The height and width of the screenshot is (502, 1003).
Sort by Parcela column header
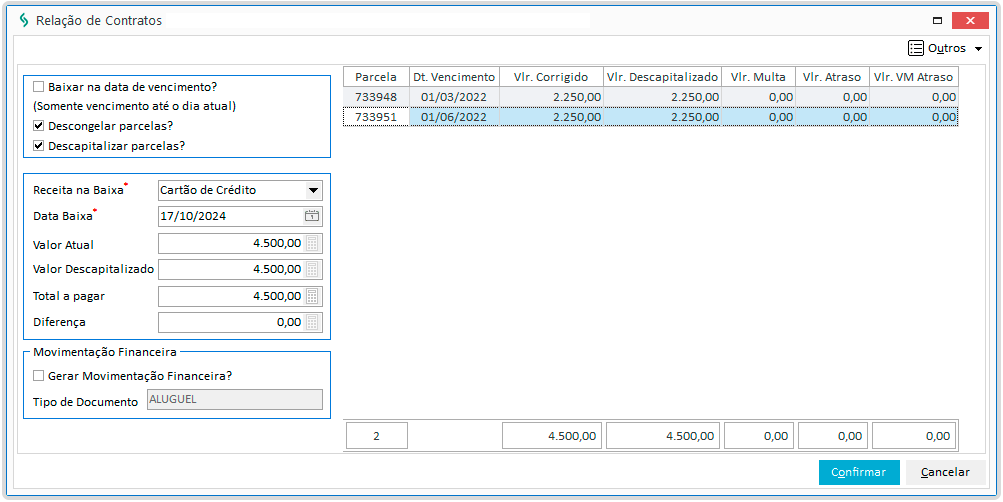point(376,77)
